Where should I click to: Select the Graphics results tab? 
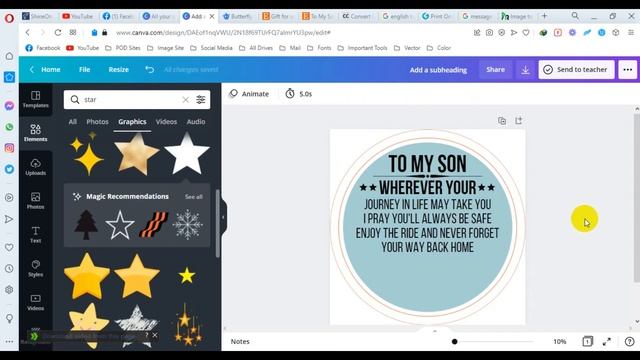[132, 122]
